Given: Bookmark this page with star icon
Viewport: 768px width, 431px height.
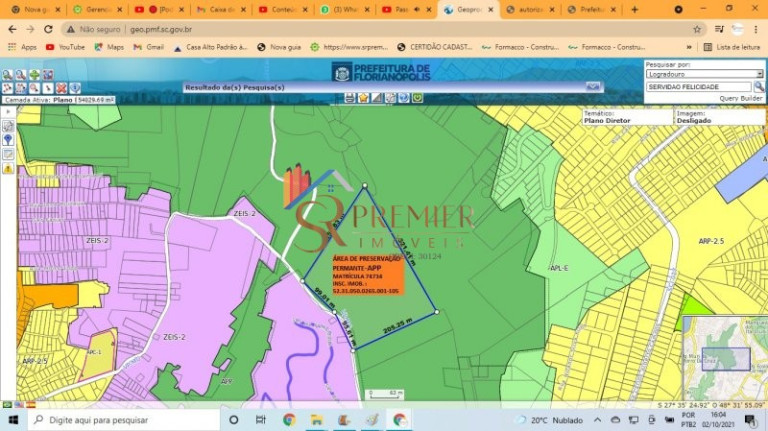Looking at the screenshot, I should (x=697, y=29).
